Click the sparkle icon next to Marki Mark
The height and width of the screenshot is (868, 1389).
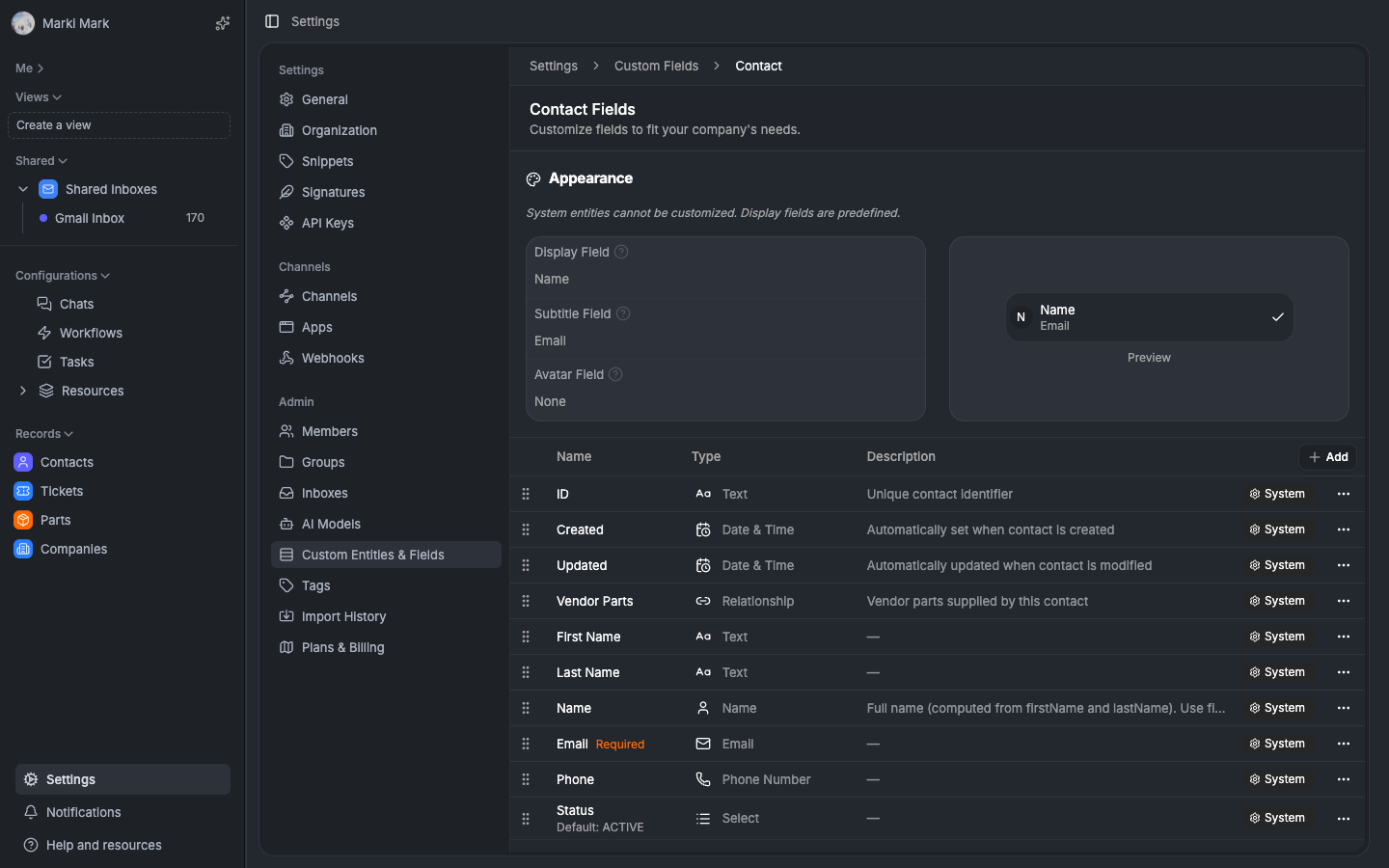[x=223, y=23]
